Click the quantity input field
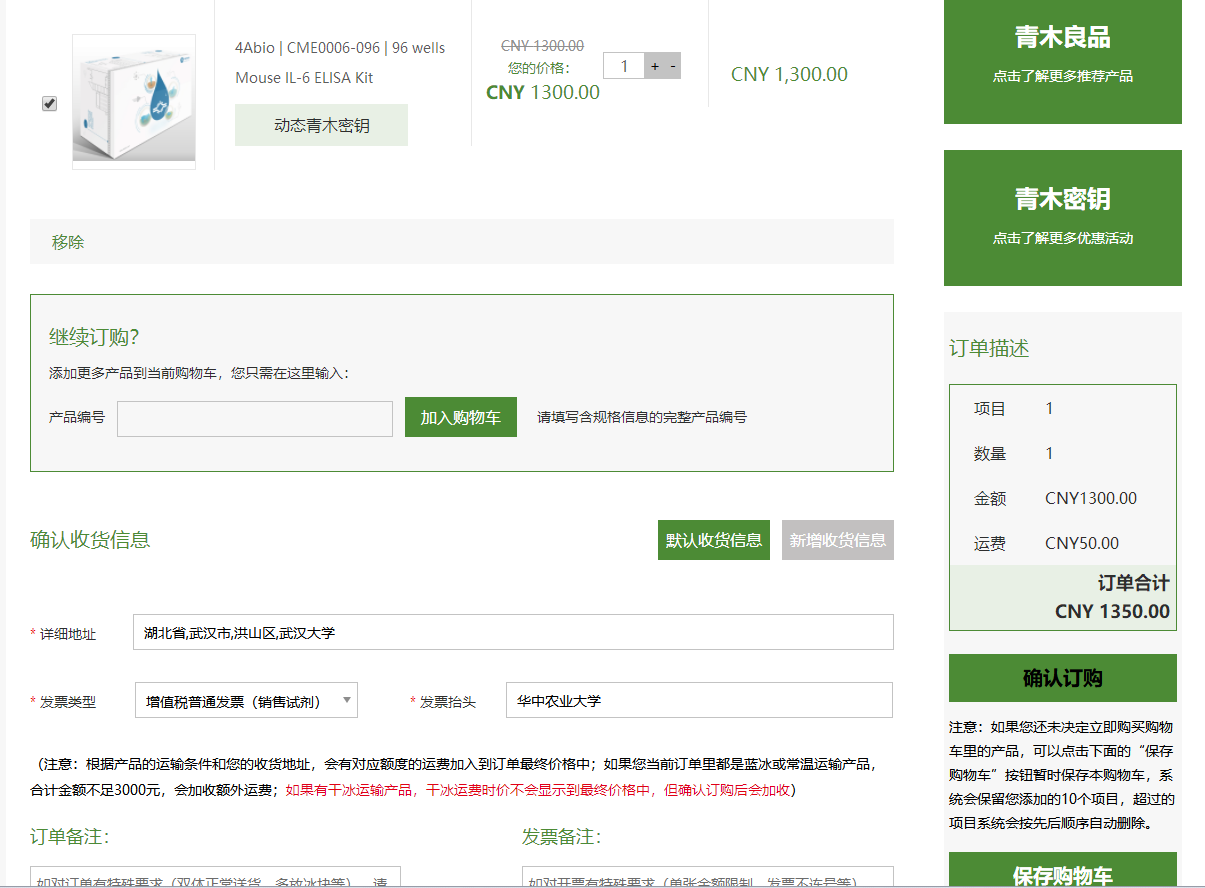Screen dimensions: 1205x888 tap(624, 66)
